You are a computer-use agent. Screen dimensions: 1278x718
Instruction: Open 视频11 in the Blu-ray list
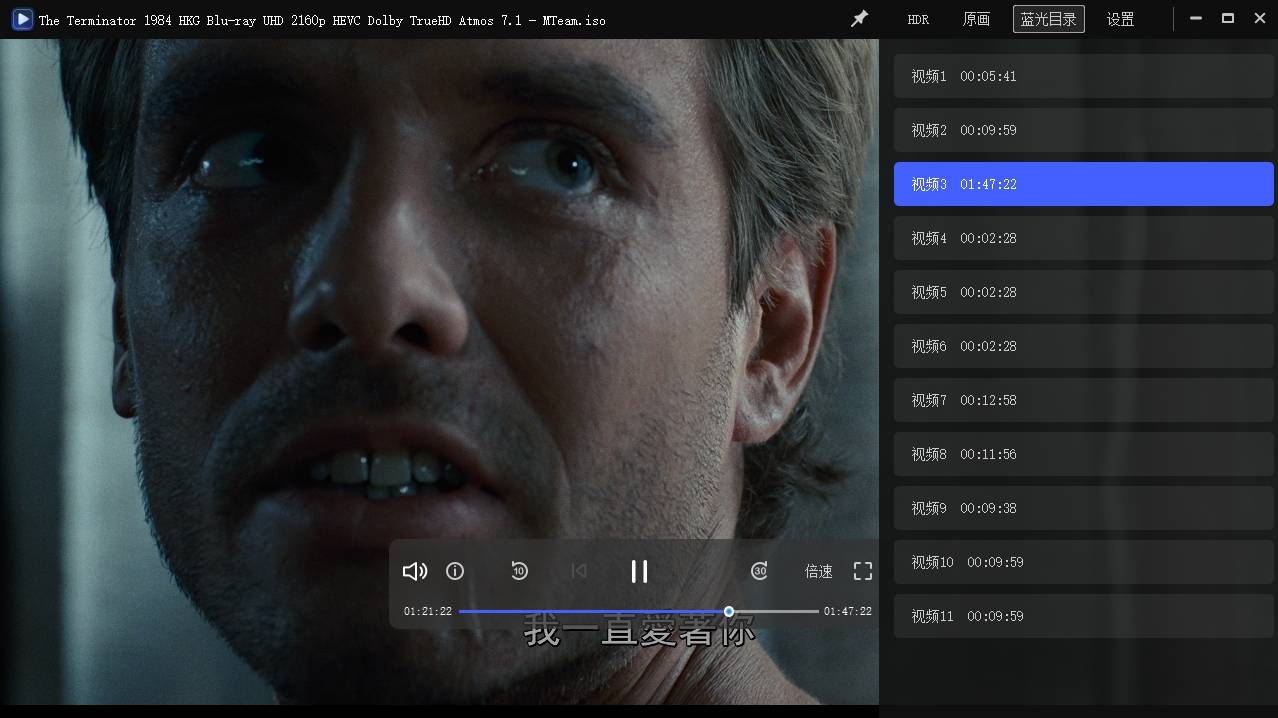[1083, 616]
